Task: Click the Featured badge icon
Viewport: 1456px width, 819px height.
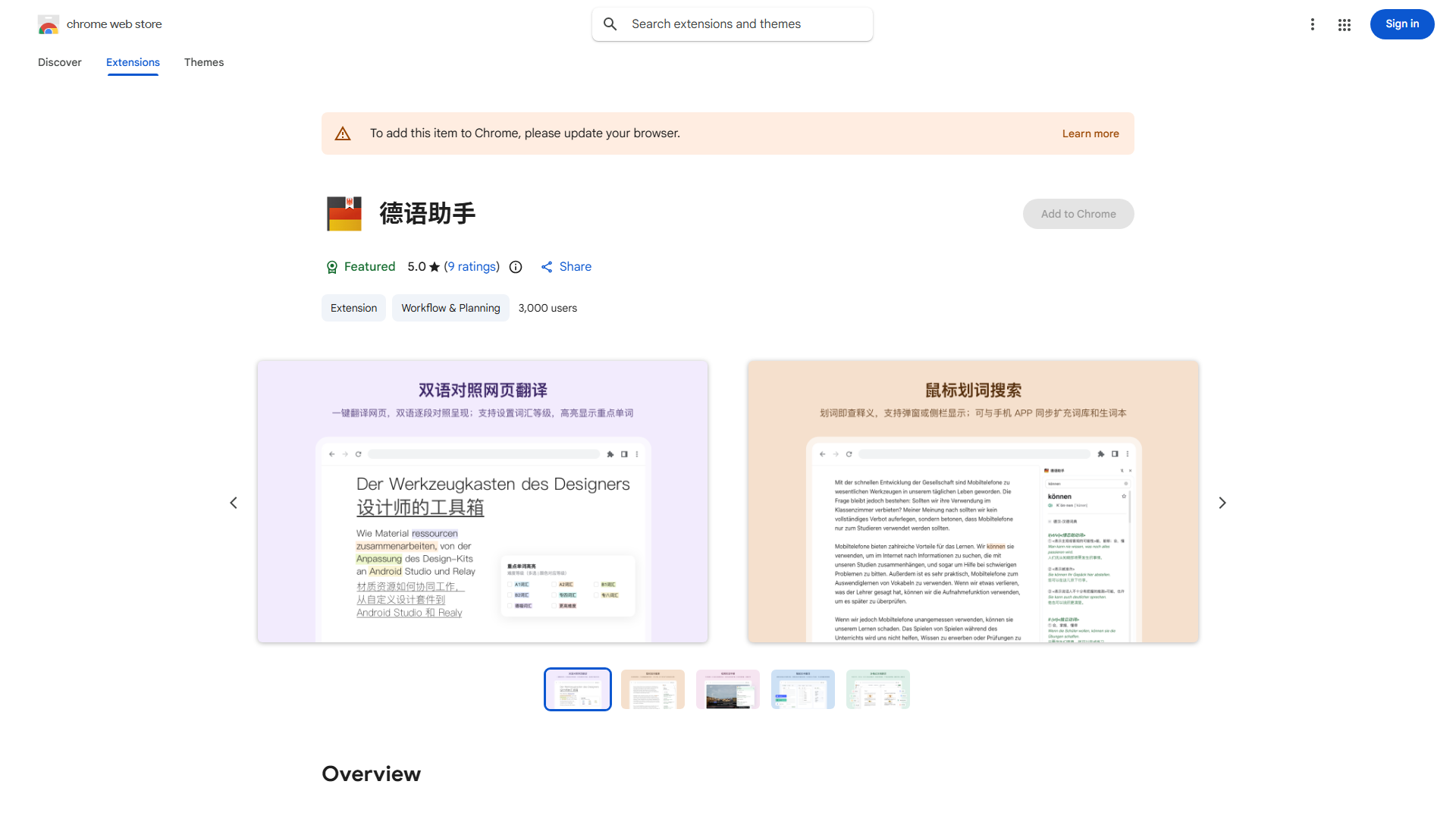Action: click(332, 267)
